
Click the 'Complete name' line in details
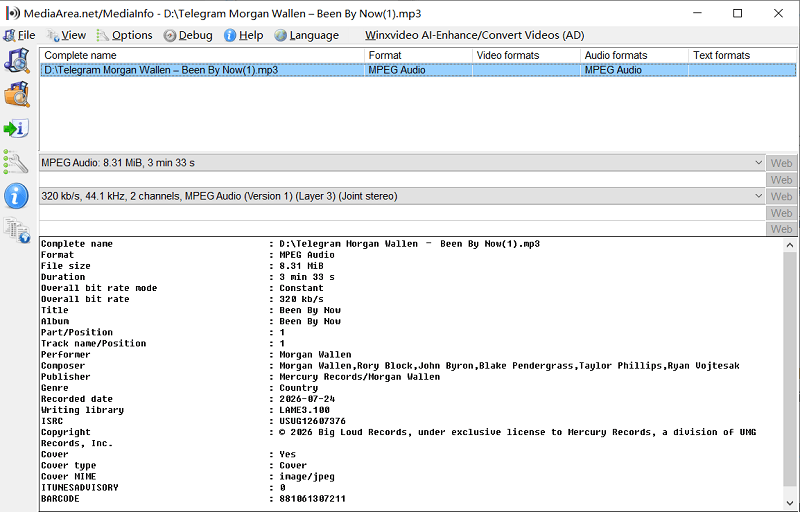tap(290, 244)
